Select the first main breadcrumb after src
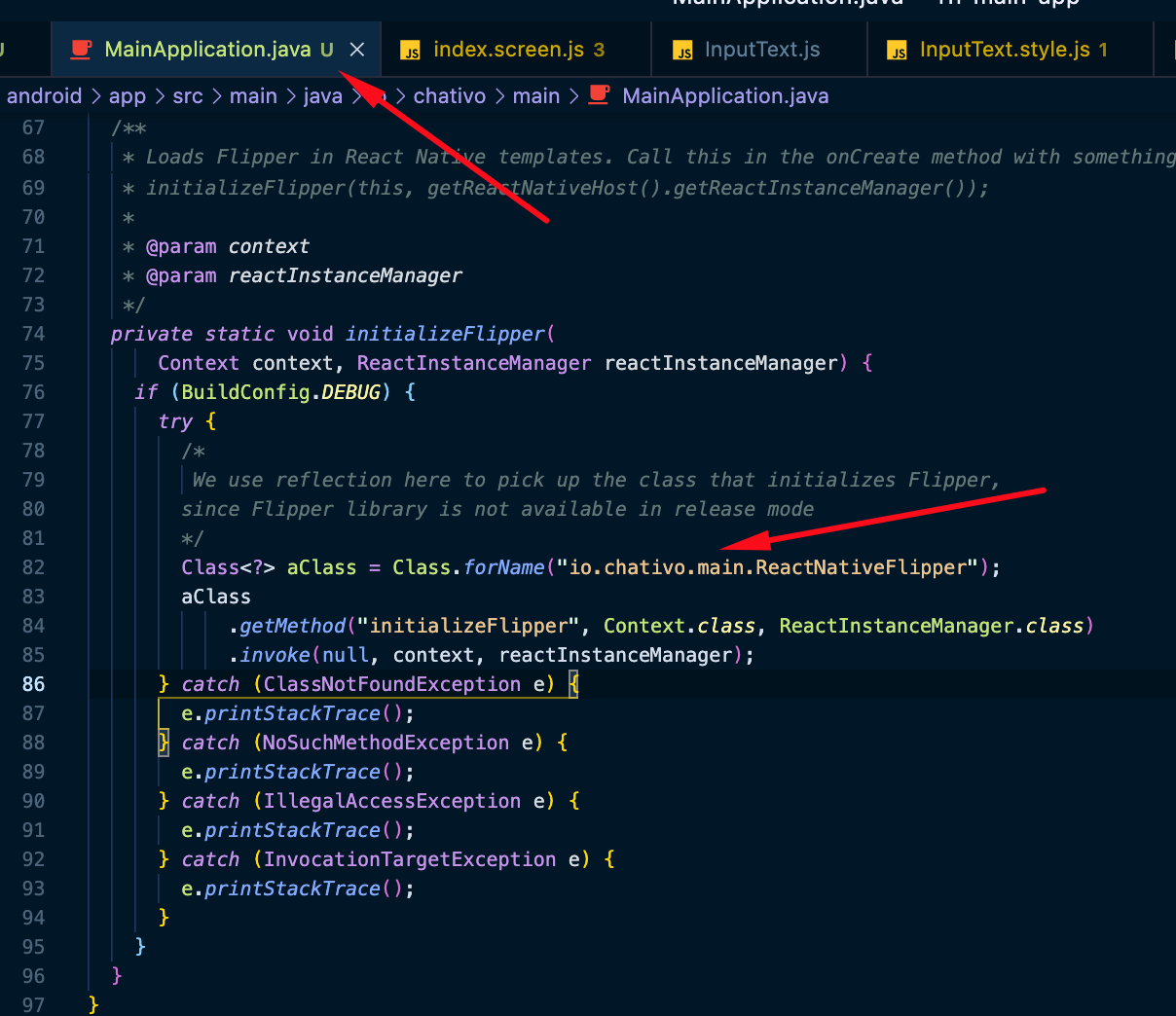The image size is (1176, 1016). click(x=253, y=96)
